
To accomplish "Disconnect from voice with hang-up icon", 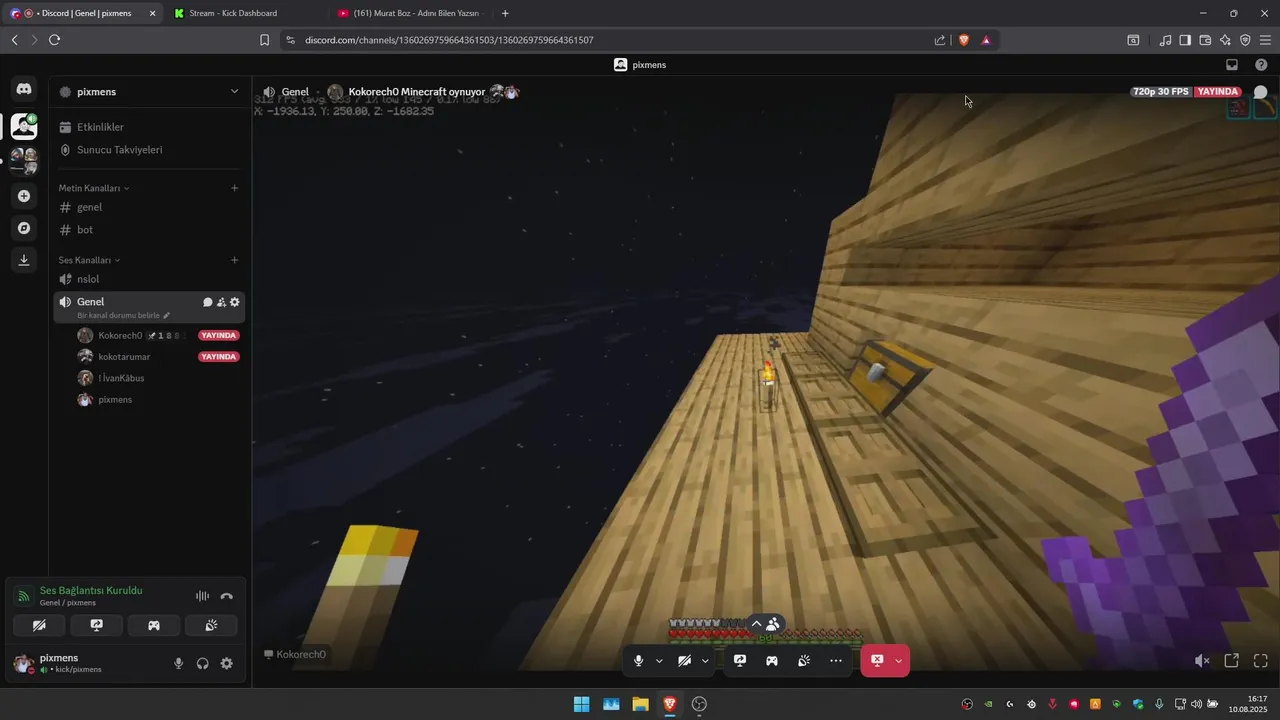I will (227, 596).
